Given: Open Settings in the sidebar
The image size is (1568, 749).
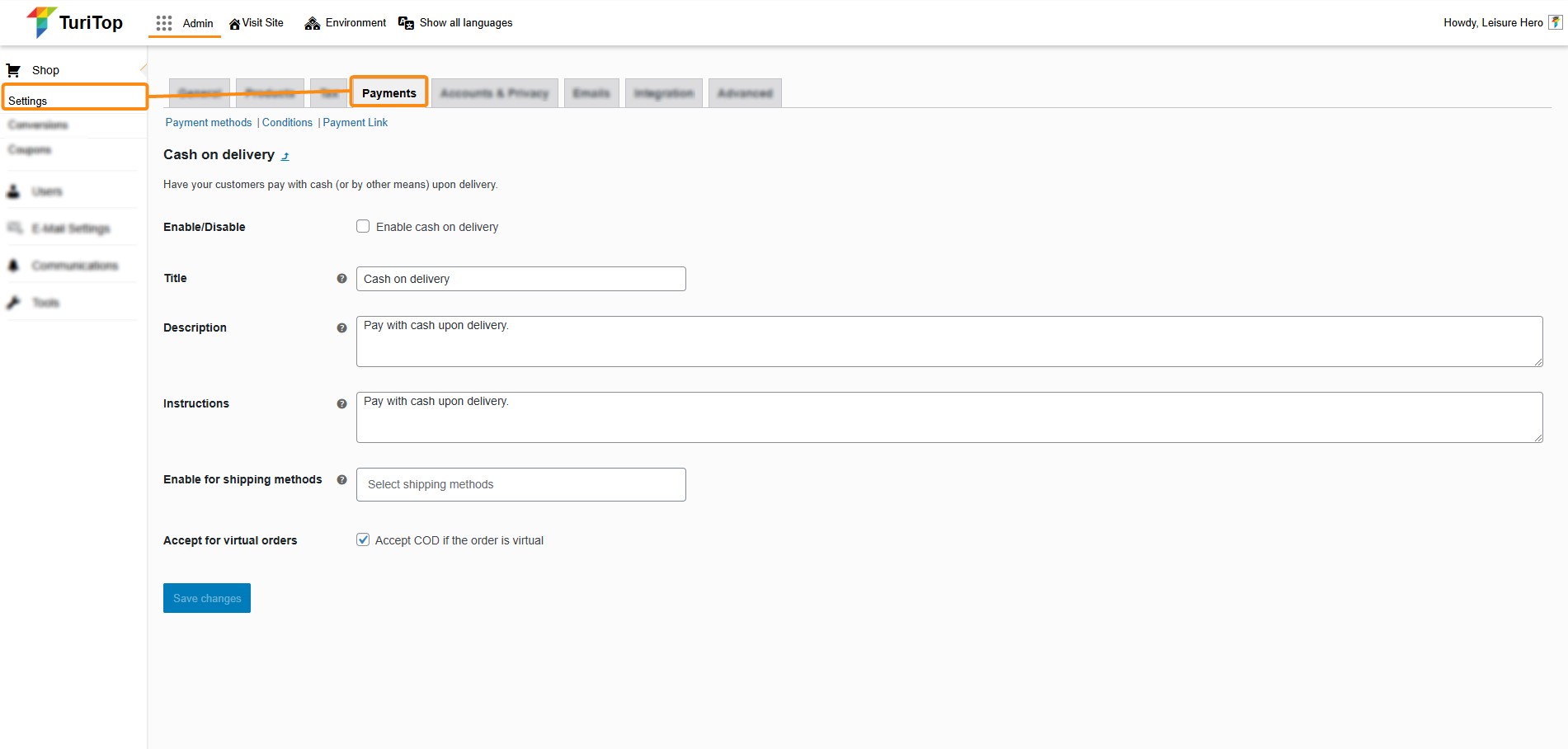Looking at the screenshot, I should [x=28, y=101].
